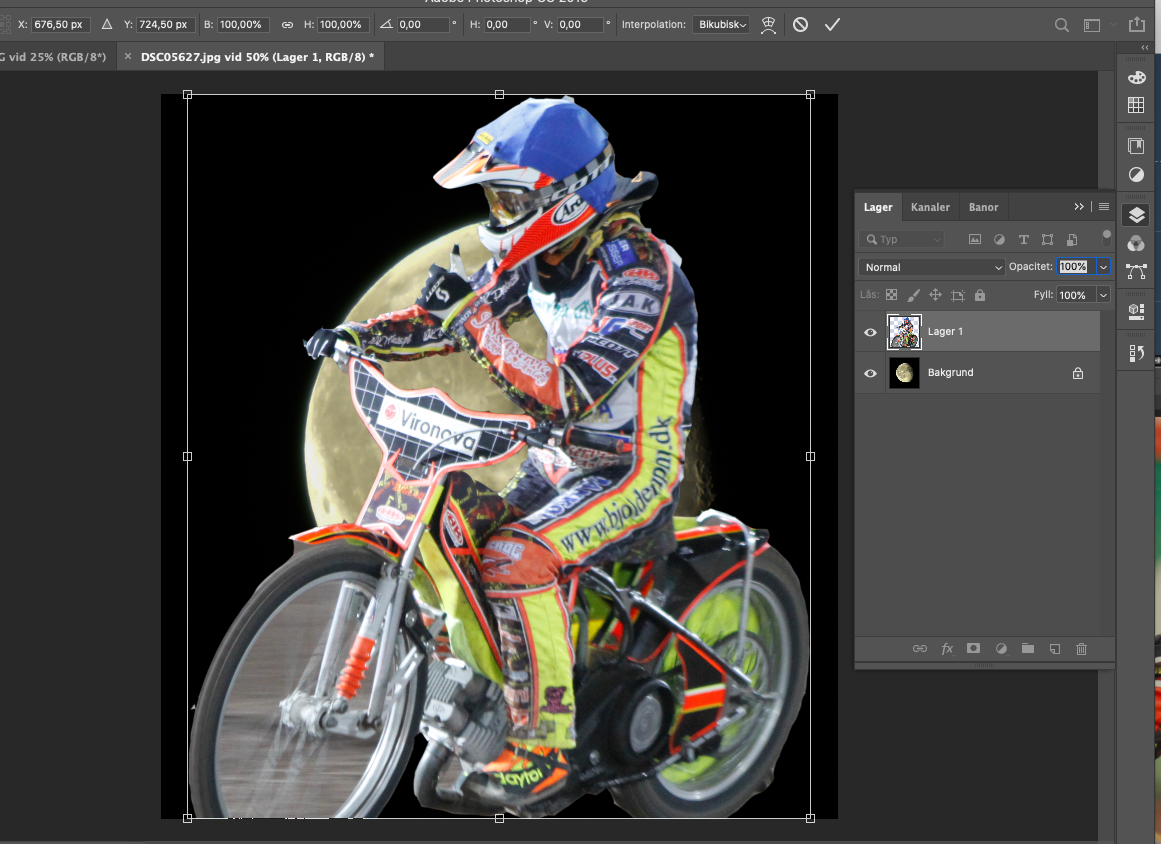1161x844 pixels.
Task: Commit the transform with the checkmark
Action: pos(832,24)
